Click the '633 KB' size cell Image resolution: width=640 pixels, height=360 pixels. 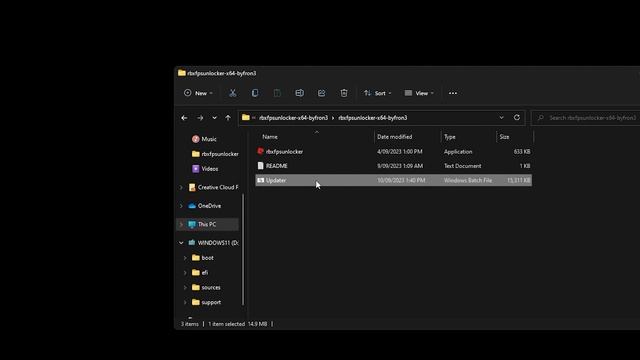click(522, 151)
